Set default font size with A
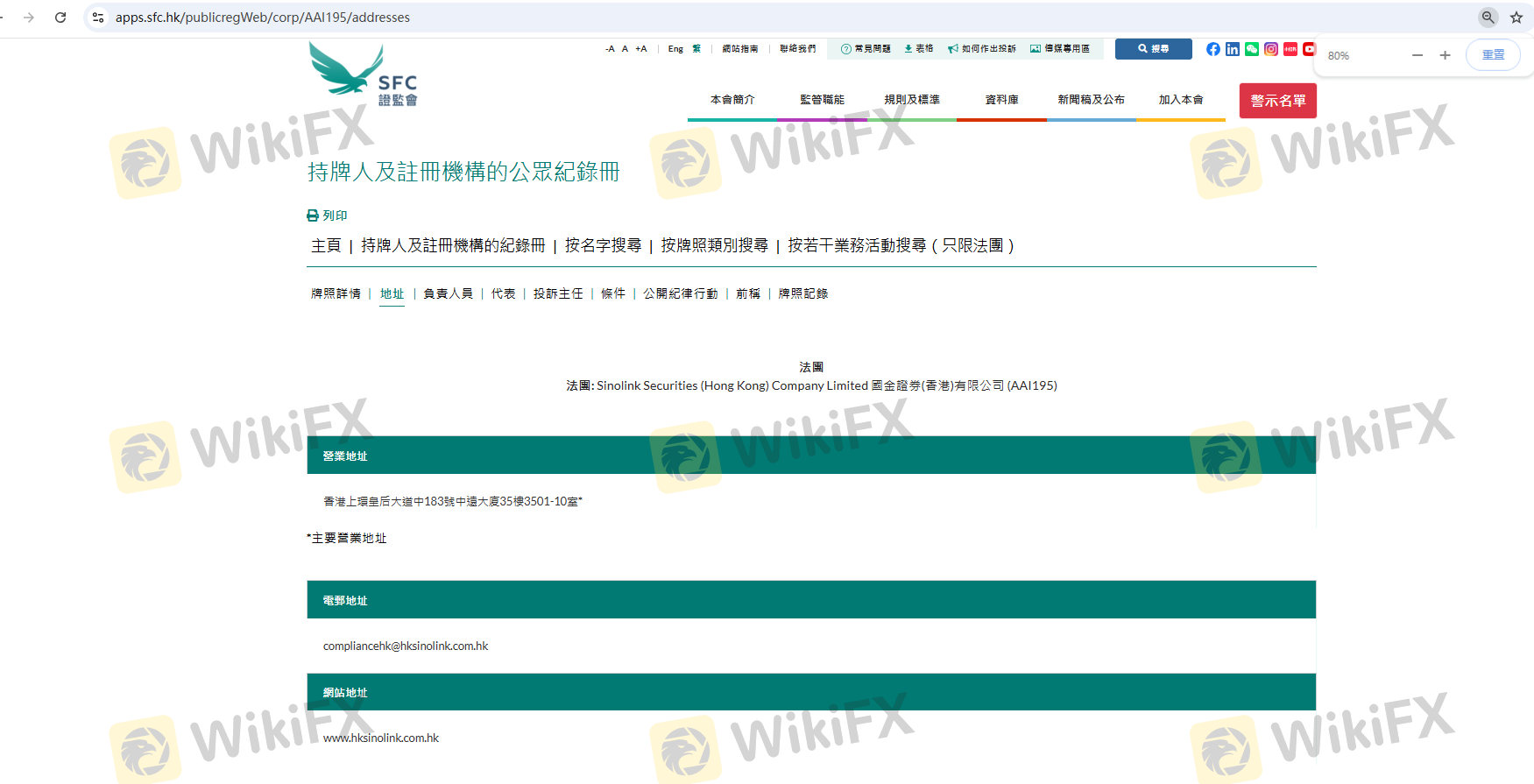This screenshot has width=1534, height=784. pyautogui.click(x=626, y=49)
